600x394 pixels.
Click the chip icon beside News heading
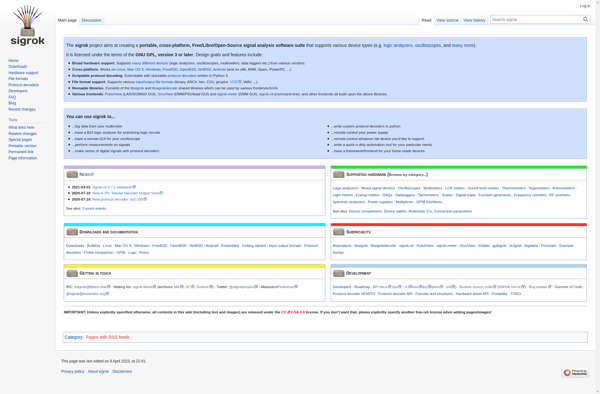pos(72,174)
